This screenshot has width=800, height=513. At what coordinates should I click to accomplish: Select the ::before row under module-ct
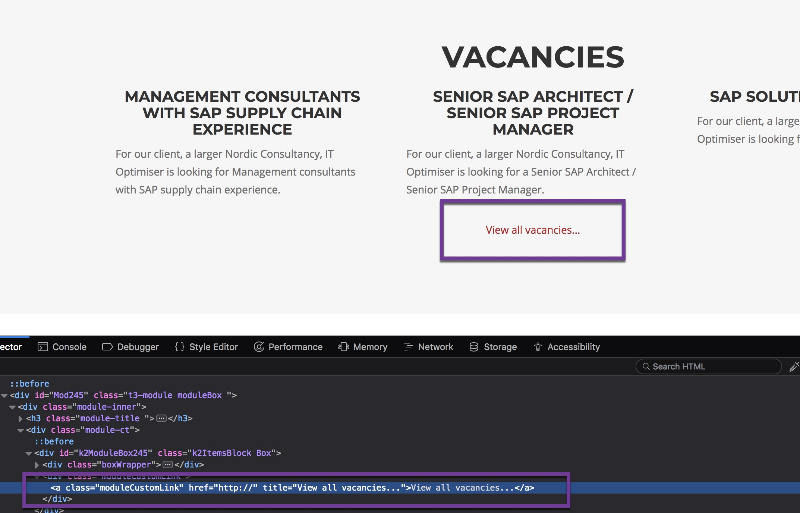click(54, 442)
